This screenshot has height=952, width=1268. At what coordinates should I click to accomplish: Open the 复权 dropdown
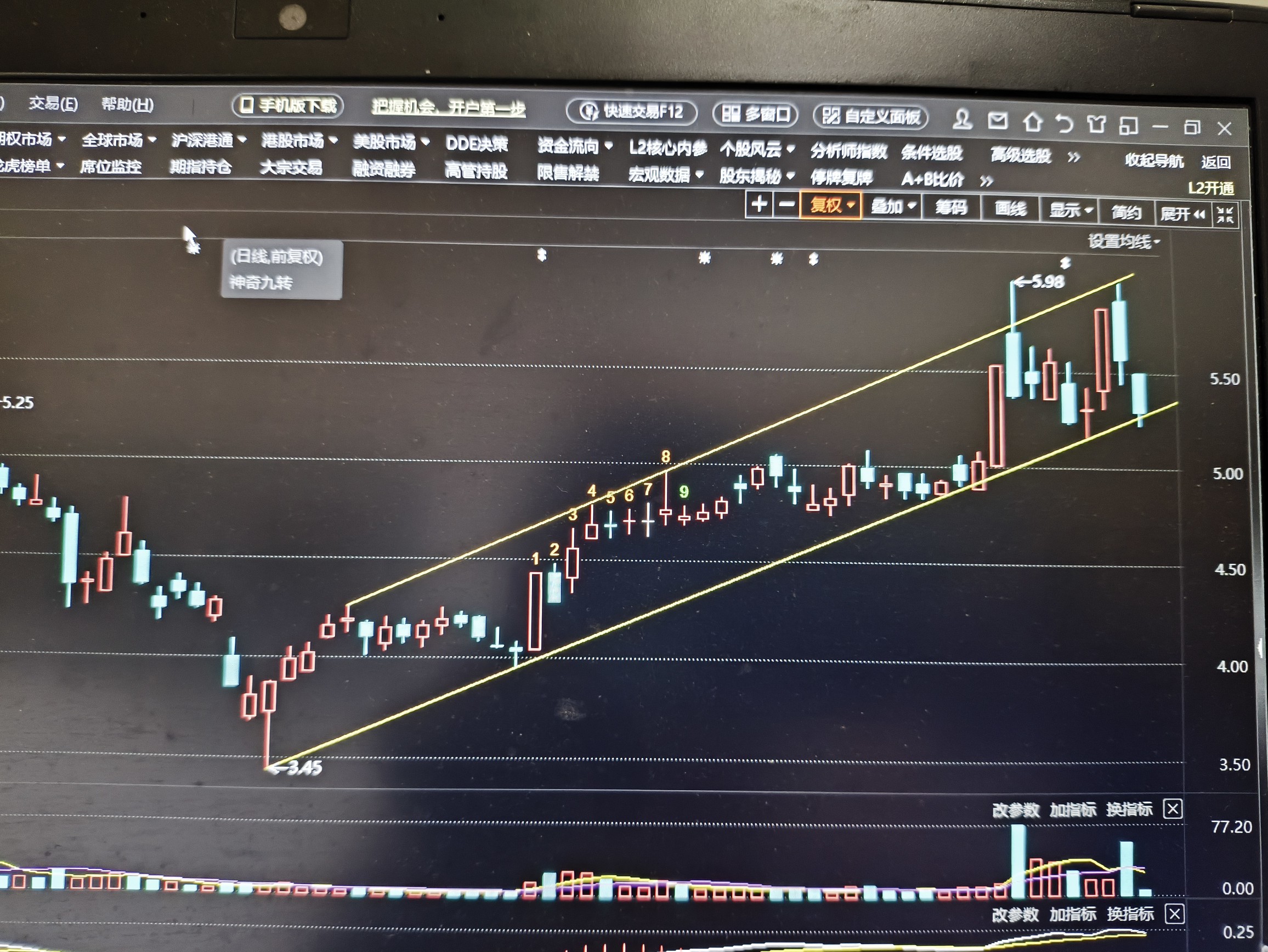[x=831, y=205]
